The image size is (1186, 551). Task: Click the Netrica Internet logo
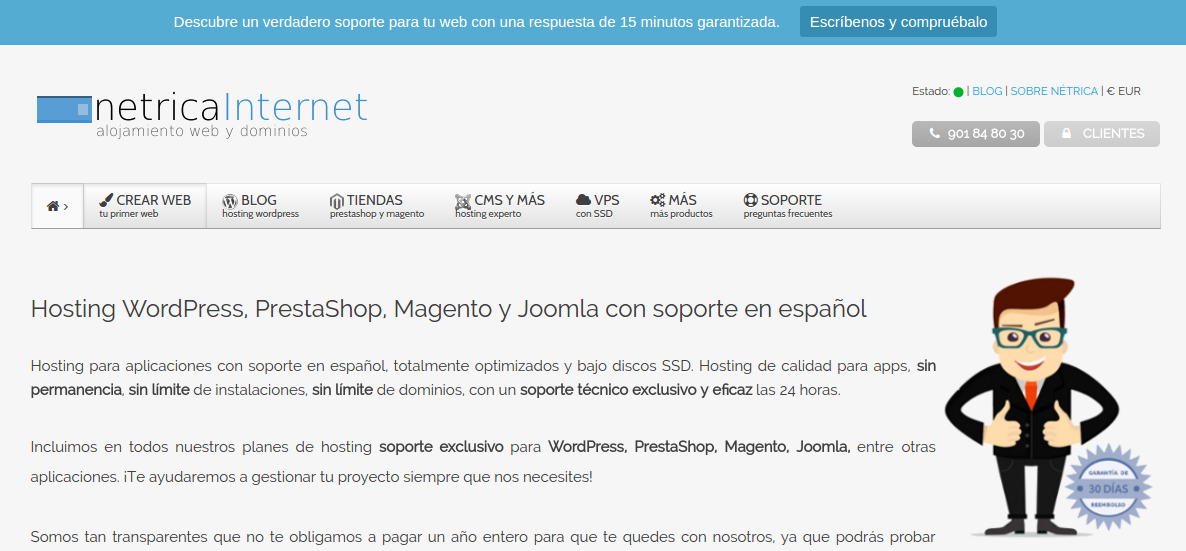[202, 114]
